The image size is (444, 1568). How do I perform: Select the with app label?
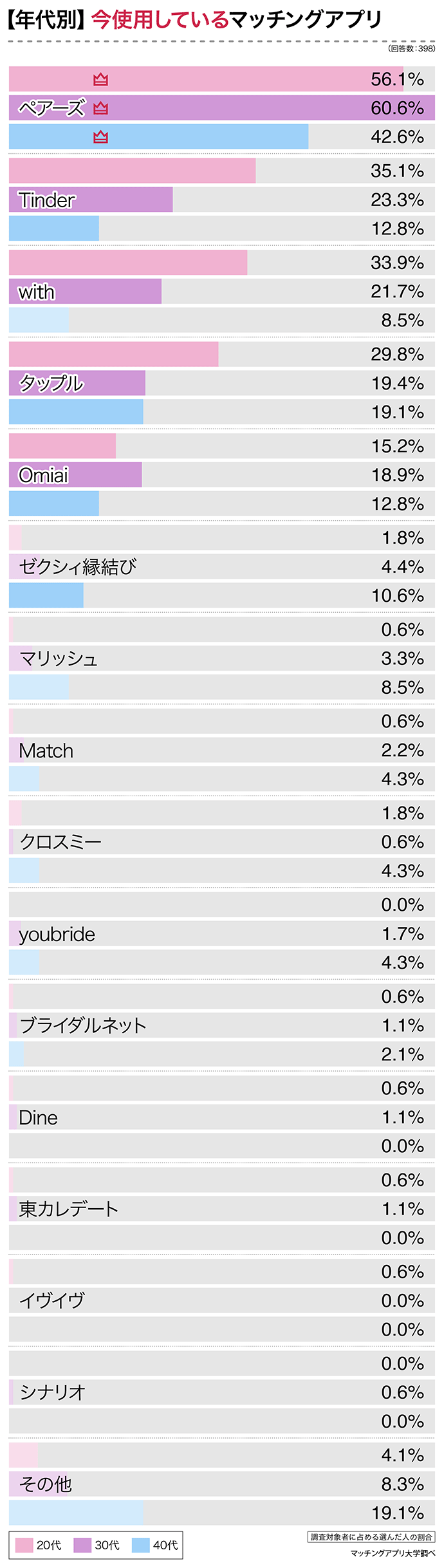coord(37,292)
